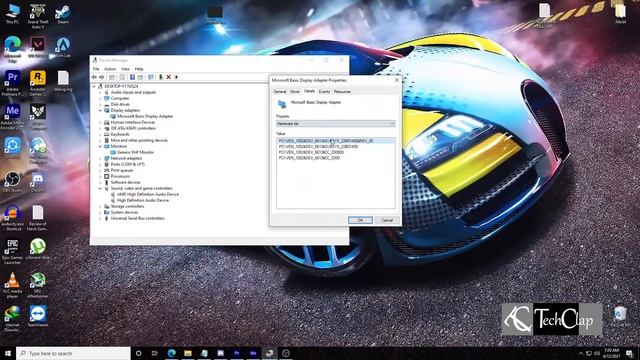This screenshot has width=640, height=360.
Task: Open Microsoft Edge desktop shortcut
Action: pos(13,49)
